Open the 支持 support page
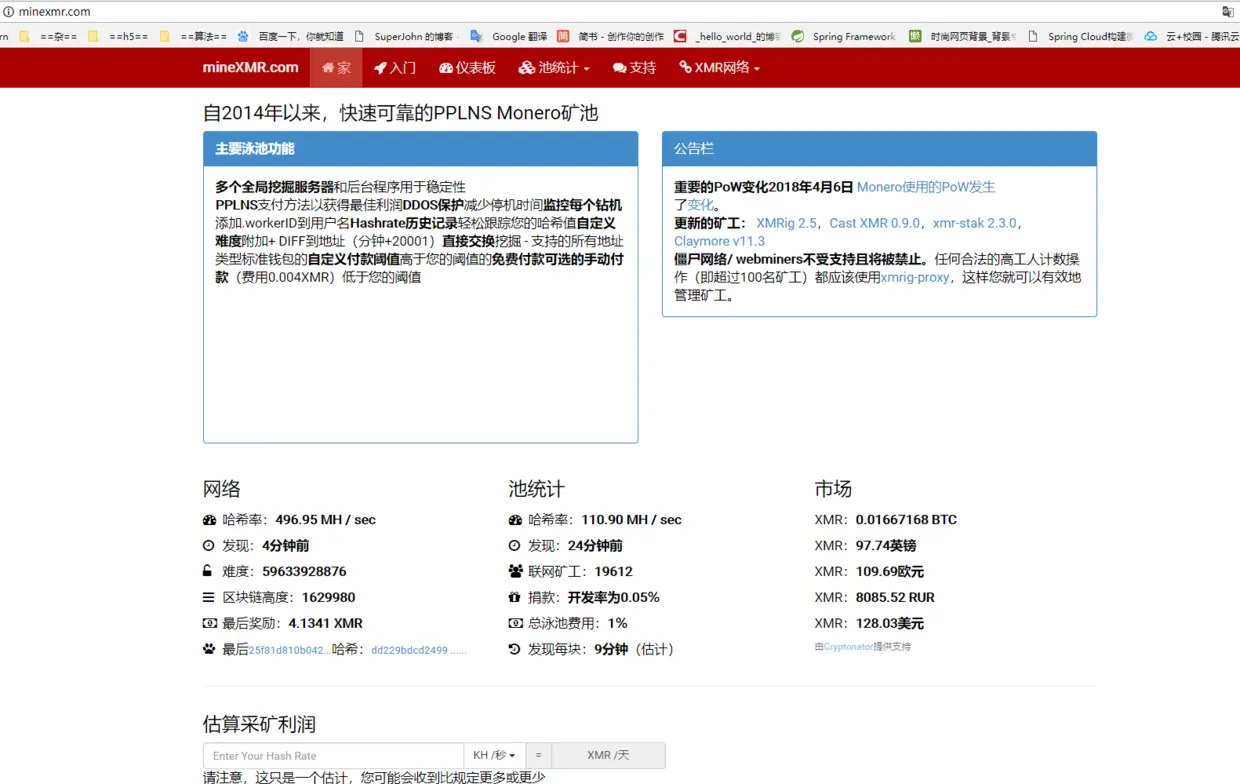The height and width of the screenshot is (784, 1240). tap(634, 68)
